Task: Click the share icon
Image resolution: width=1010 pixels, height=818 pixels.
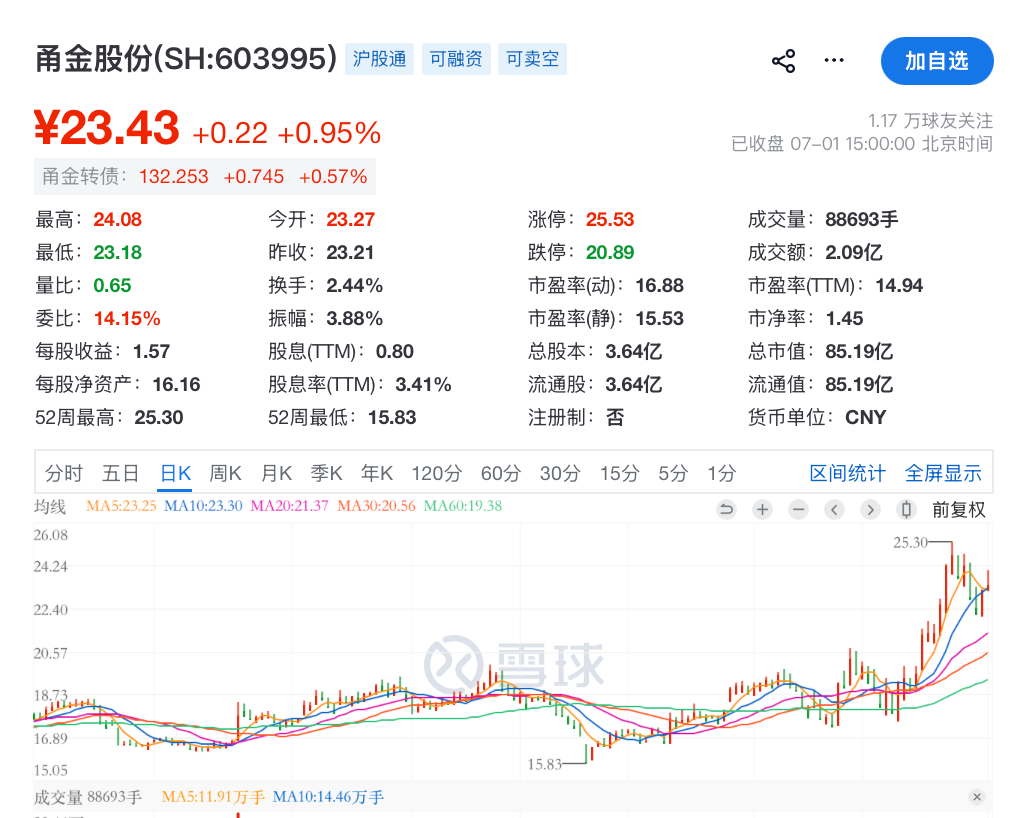Action: (x=783, y=61)
